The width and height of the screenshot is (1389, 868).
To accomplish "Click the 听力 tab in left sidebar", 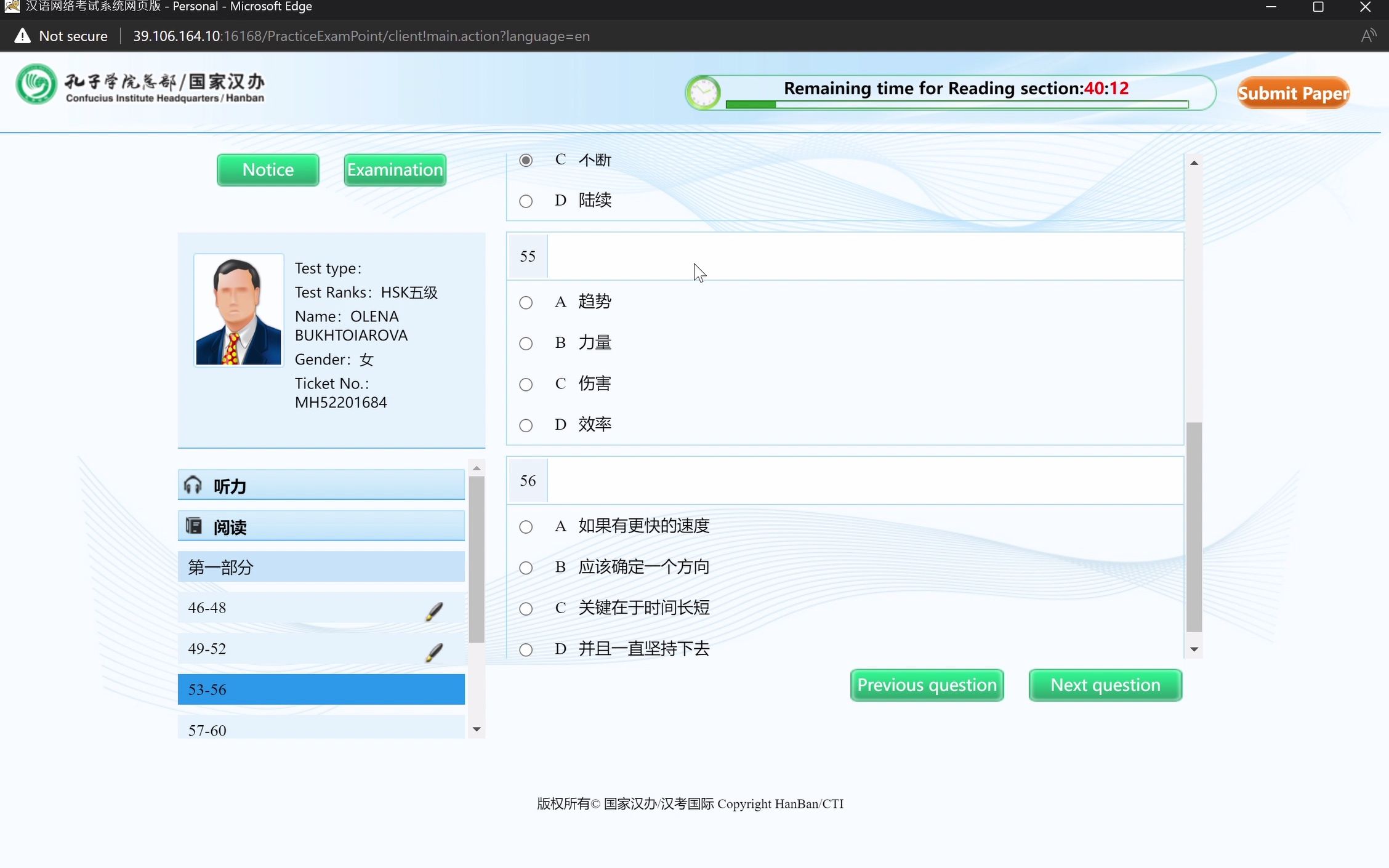I will tap(321, 485).
